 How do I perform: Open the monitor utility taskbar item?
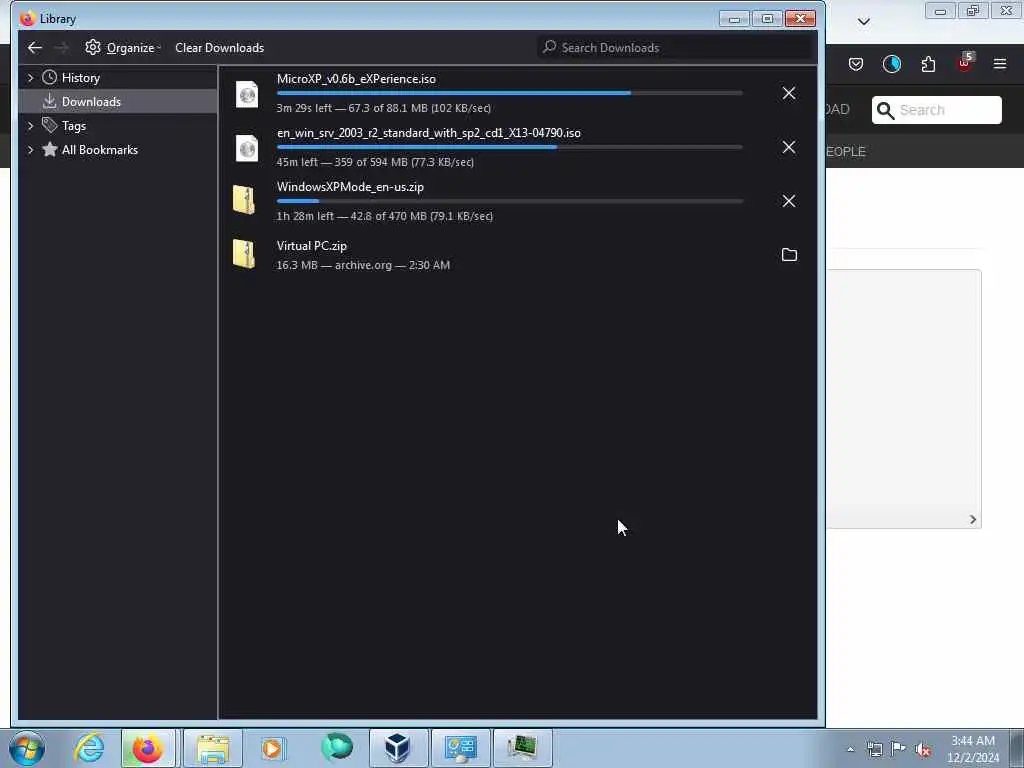522,748
